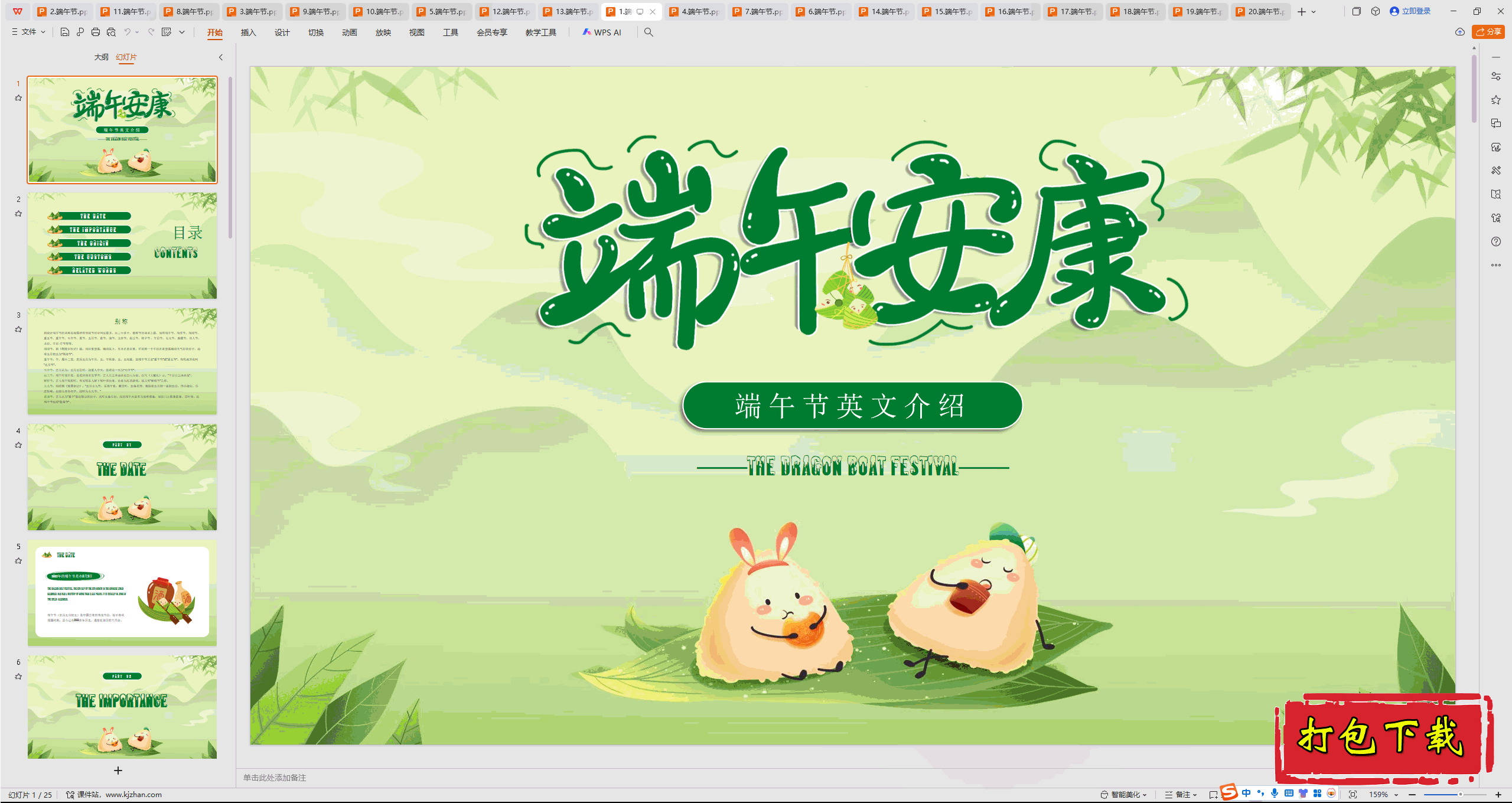
Task: Toggle Sogou Chinese/English input mode
Action: pyautogui.click(x=1246, y=794)
